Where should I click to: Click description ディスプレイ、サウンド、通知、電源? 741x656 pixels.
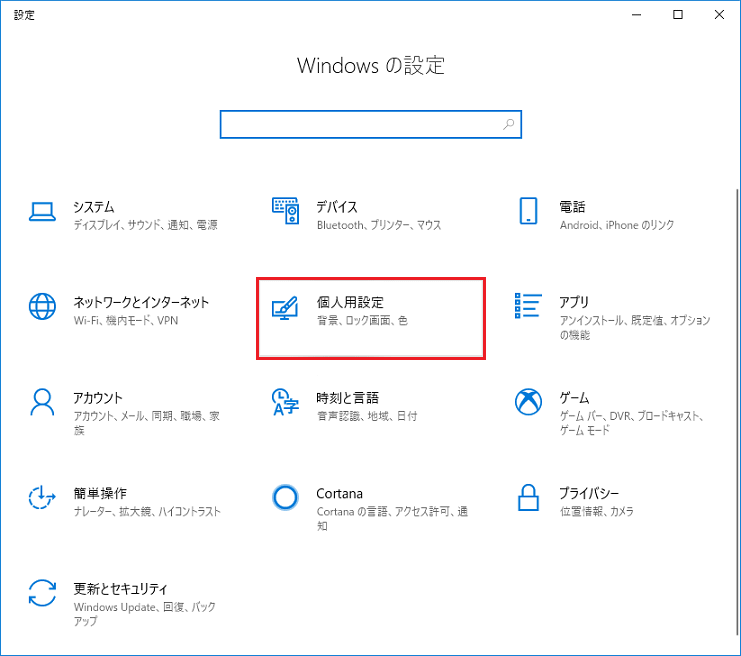(x=146, y=225)
